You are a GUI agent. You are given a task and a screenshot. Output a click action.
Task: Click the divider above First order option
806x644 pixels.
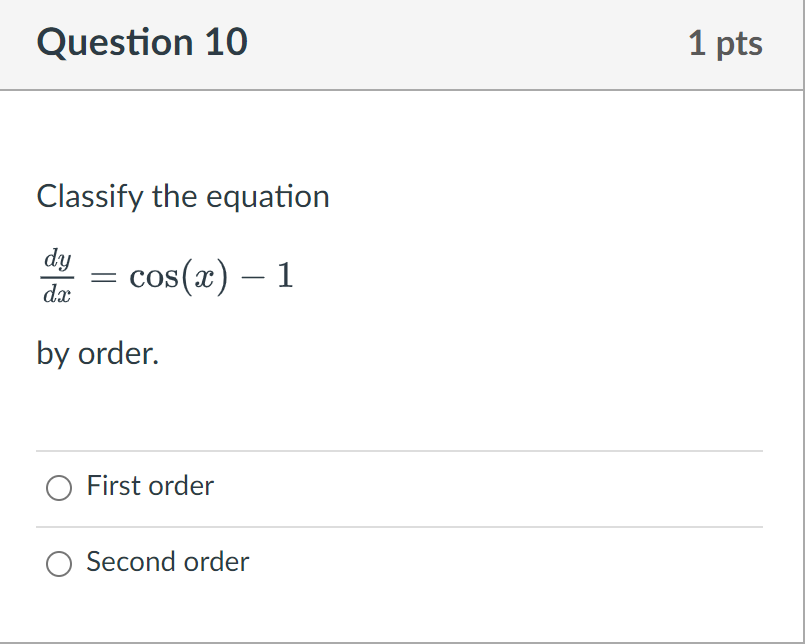coord(400,449)
